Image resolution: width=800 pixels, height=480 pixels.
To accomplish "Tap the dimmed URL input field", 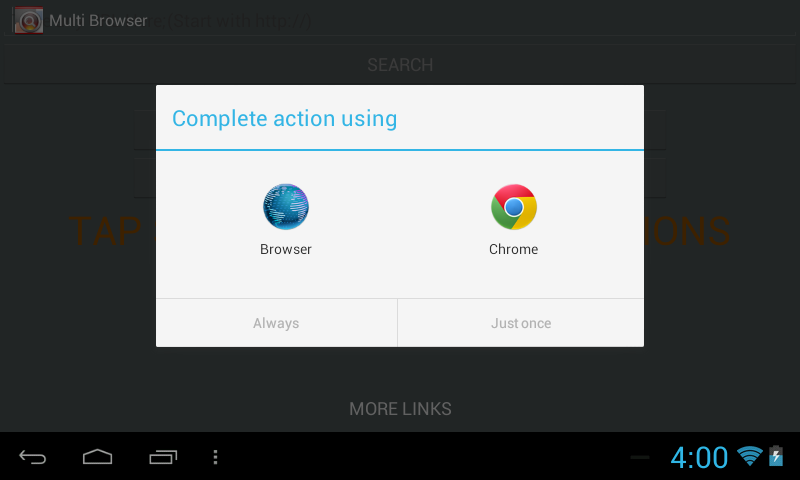I will pyautogui.click(x=400, y=21).
